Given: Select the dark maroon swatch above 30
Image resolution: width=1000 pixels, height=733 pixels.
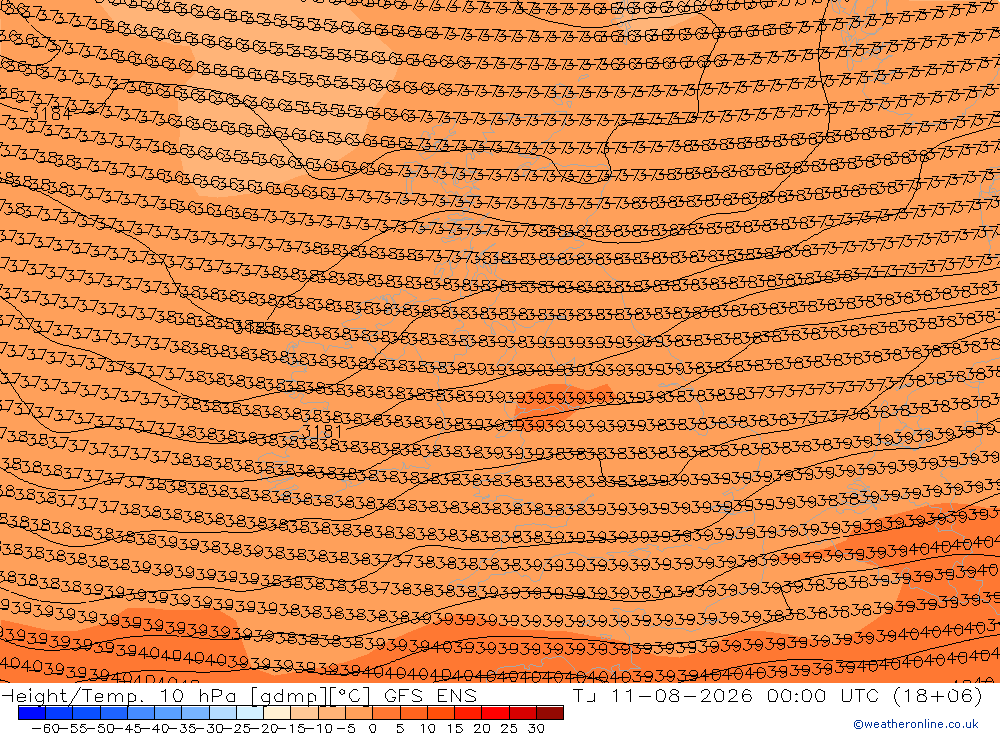Looking at the screenshot, I should pos(550,713).
